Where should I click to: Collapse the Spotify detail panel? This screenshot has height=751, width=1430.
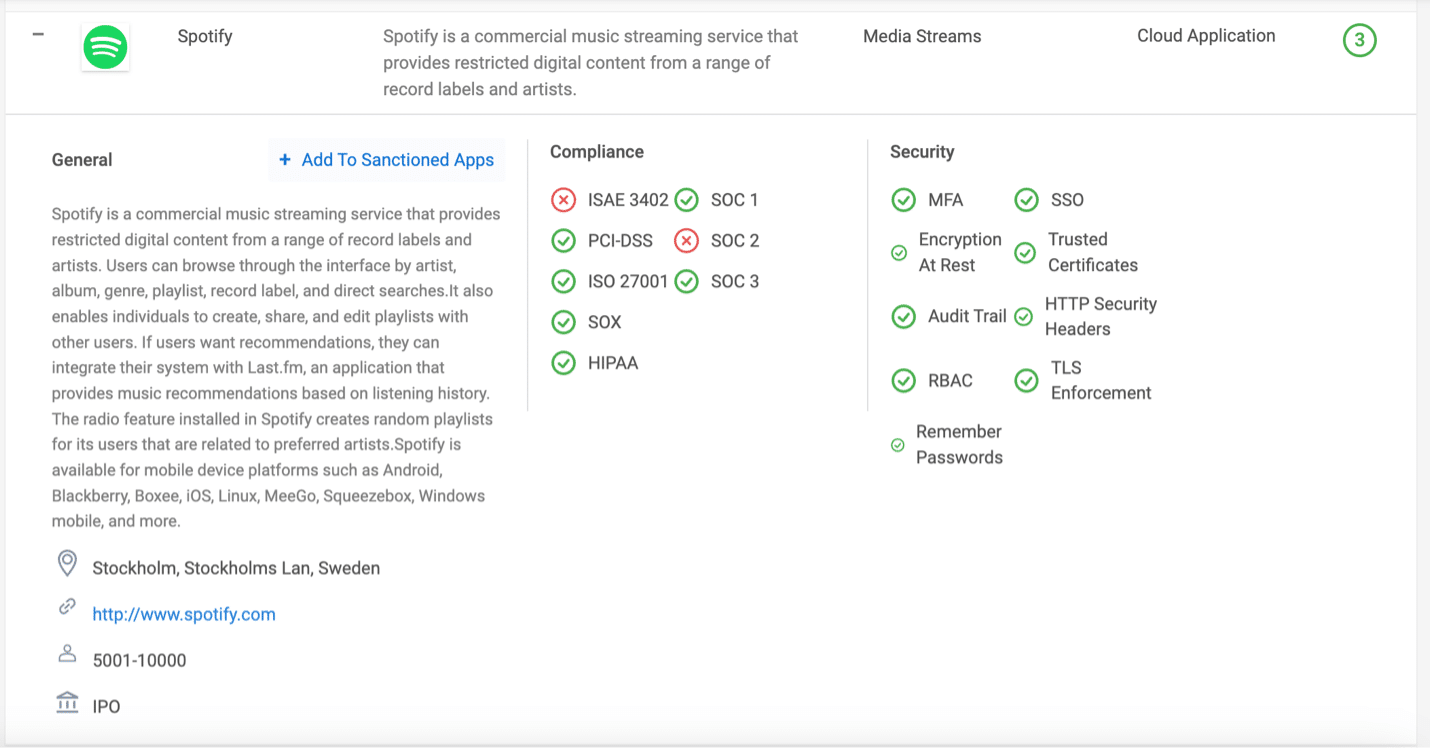pyautogui.click(x=38, y=34)
